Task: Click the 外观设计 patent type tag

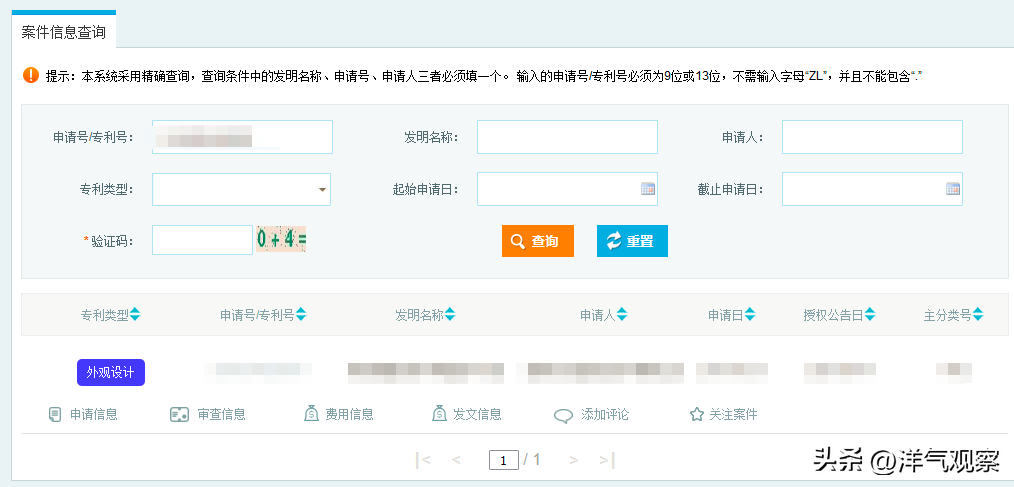Action: click(x=111, y=372)
